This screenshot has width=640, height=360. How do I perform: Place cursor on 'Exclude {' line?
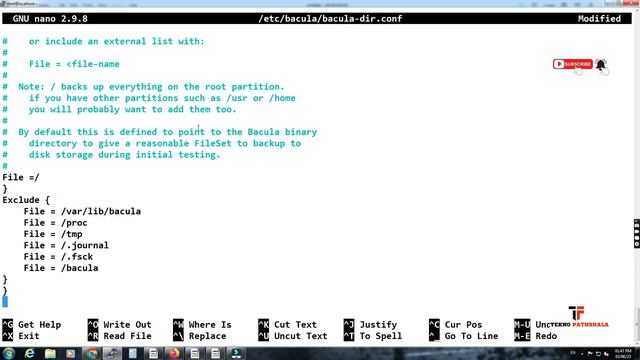[x=26, y=200]
